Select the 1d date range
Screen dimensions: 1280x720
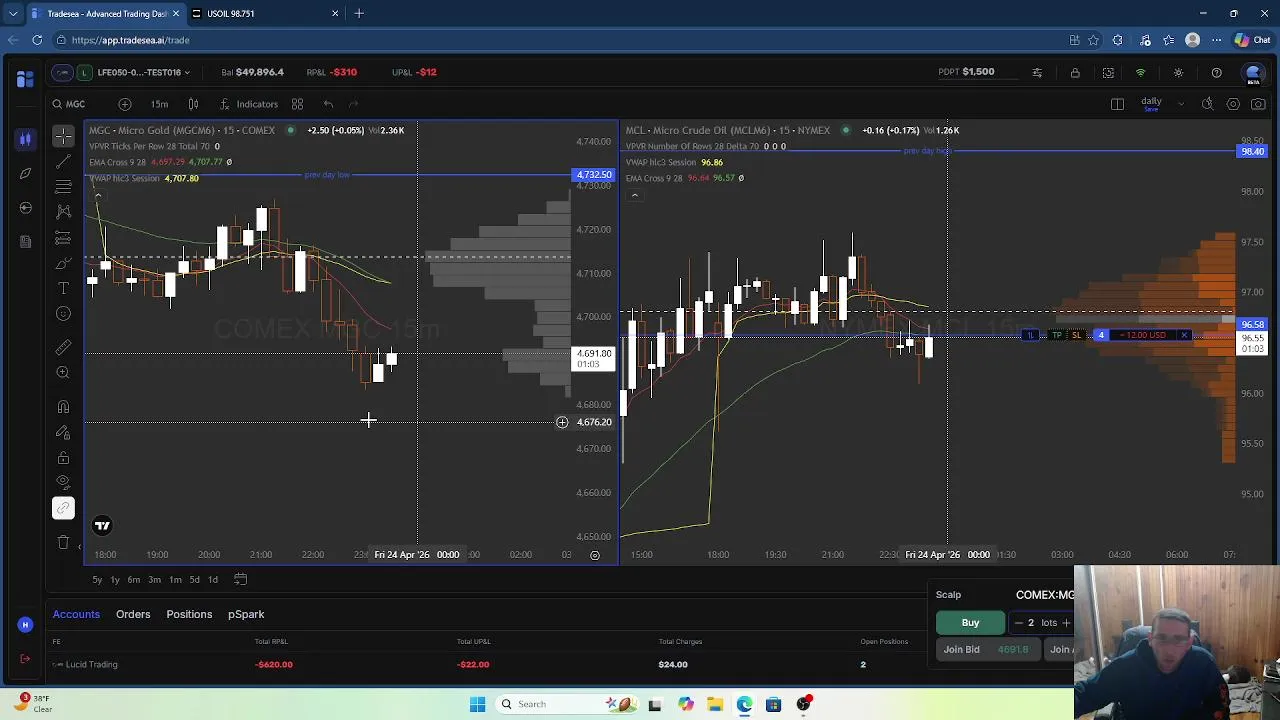[x=213, y=579]
